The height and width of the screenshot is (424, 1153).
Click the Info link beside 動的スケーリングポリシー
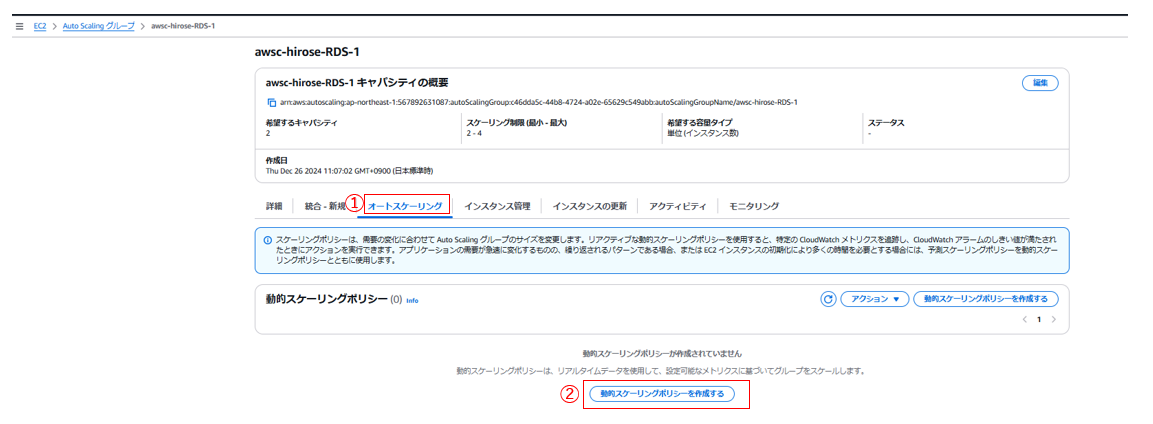(412, 301)
